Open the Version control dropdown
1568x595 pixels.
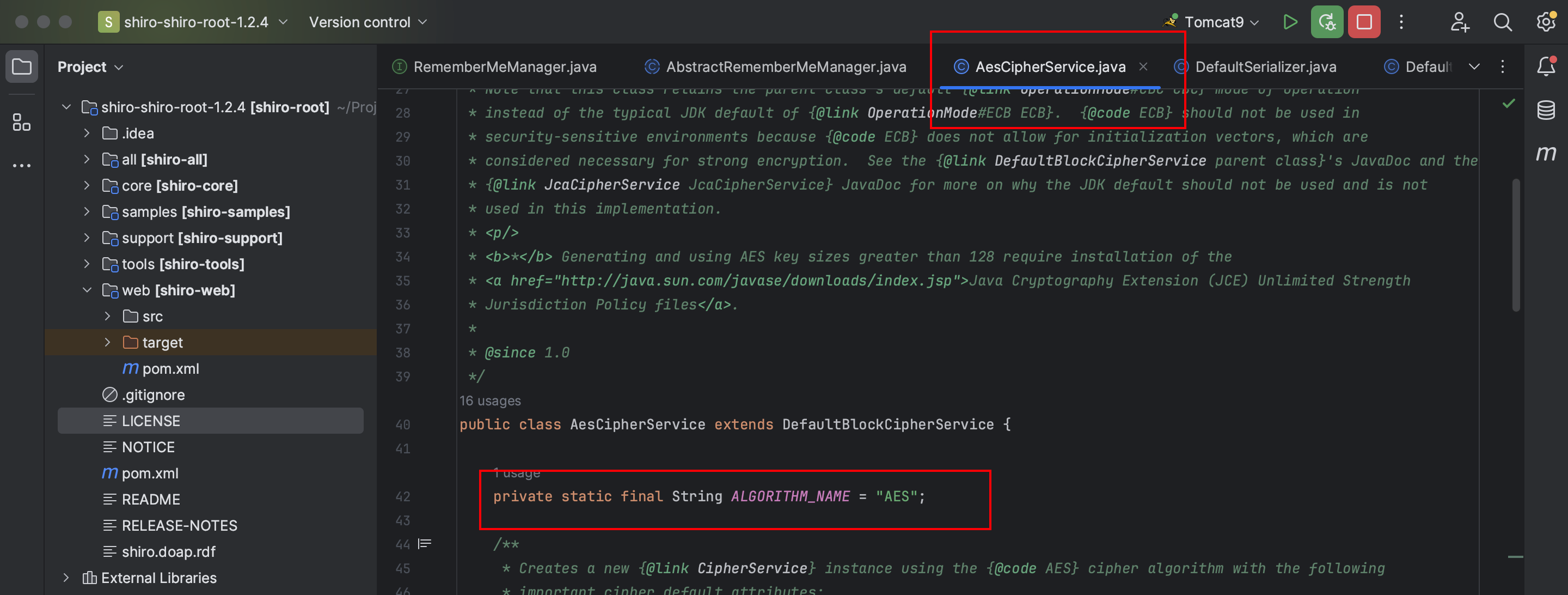(367, 22)
